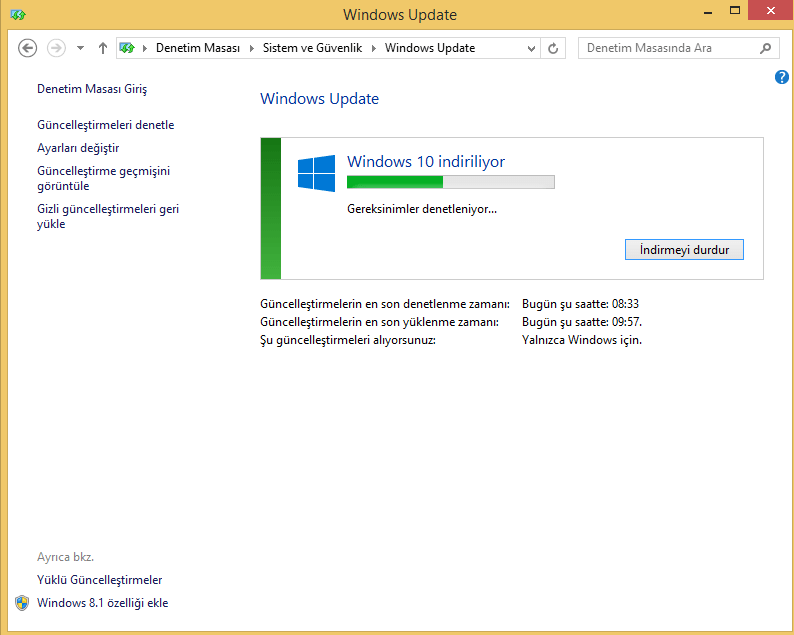Click the search magnifier icon
794x635 pixels.
click(x=766, y=48)
